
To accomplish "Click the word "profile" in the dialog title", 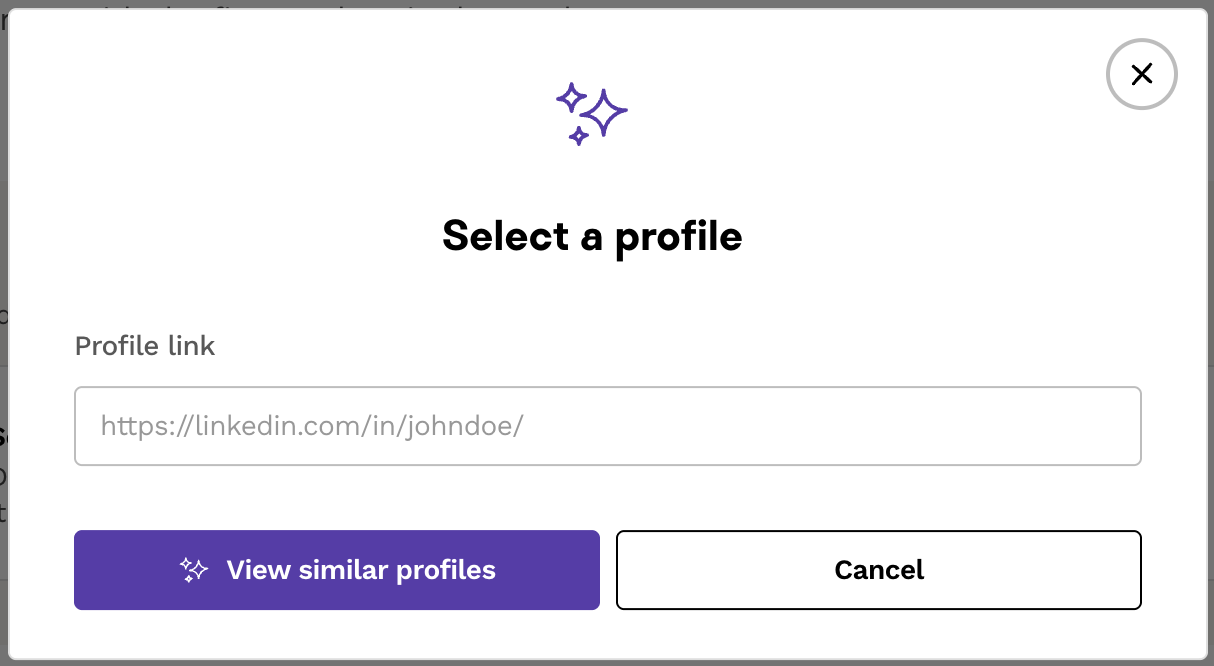I will [x=678, y=237].
